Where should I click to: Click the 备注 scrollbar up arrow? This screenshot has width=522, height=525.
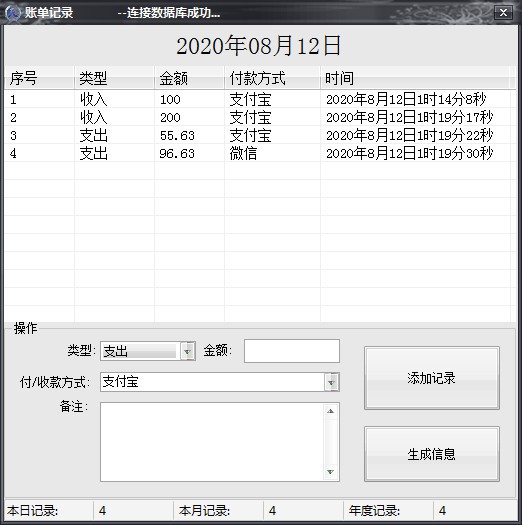[331, 411]
